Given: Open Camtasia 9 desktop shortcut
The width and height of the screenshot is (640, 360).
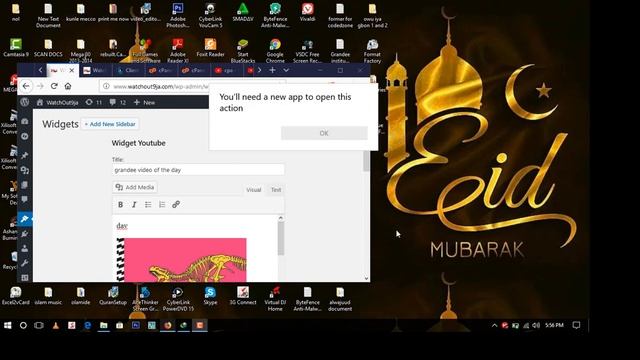Looking at the screenshot, I should tap(16, 48).
